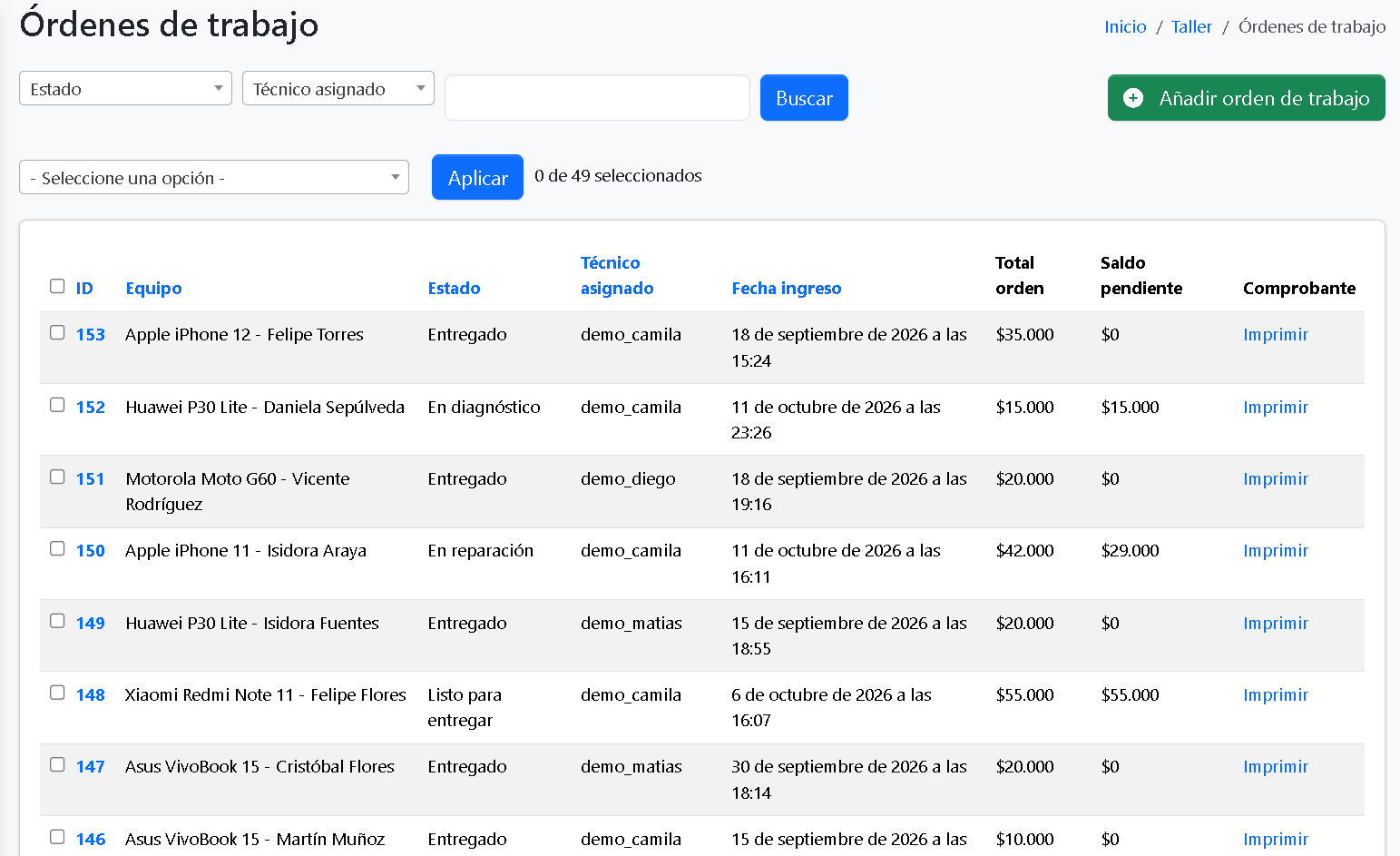Open work order 146
The width and height of the screenshot is (1400, 856).
click(x=91, y=839)
